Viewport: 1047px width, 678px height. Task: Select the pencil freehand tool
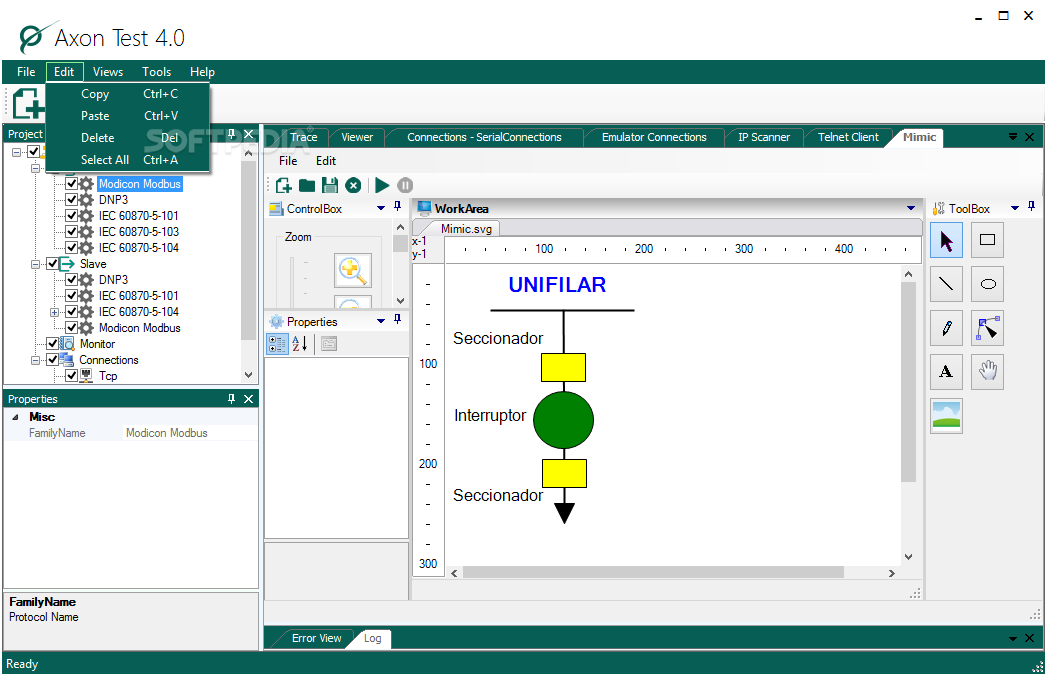(946, 328)
